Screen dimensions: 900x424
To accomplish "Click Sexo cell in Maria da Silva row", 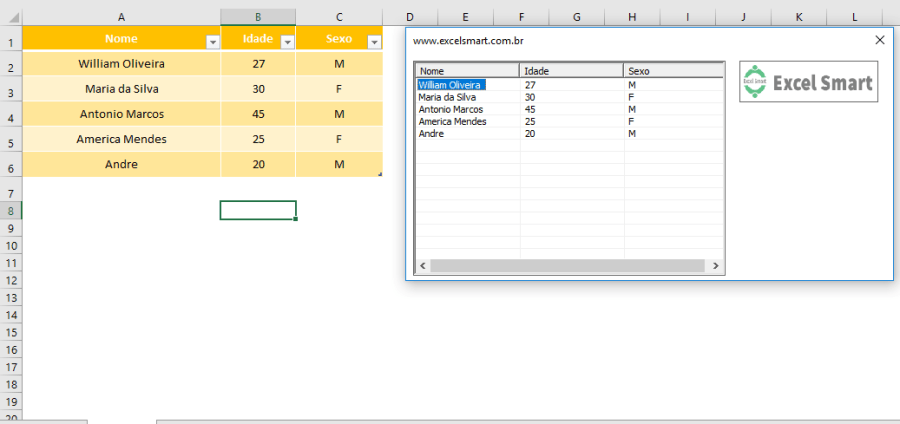I will [339, 89].
